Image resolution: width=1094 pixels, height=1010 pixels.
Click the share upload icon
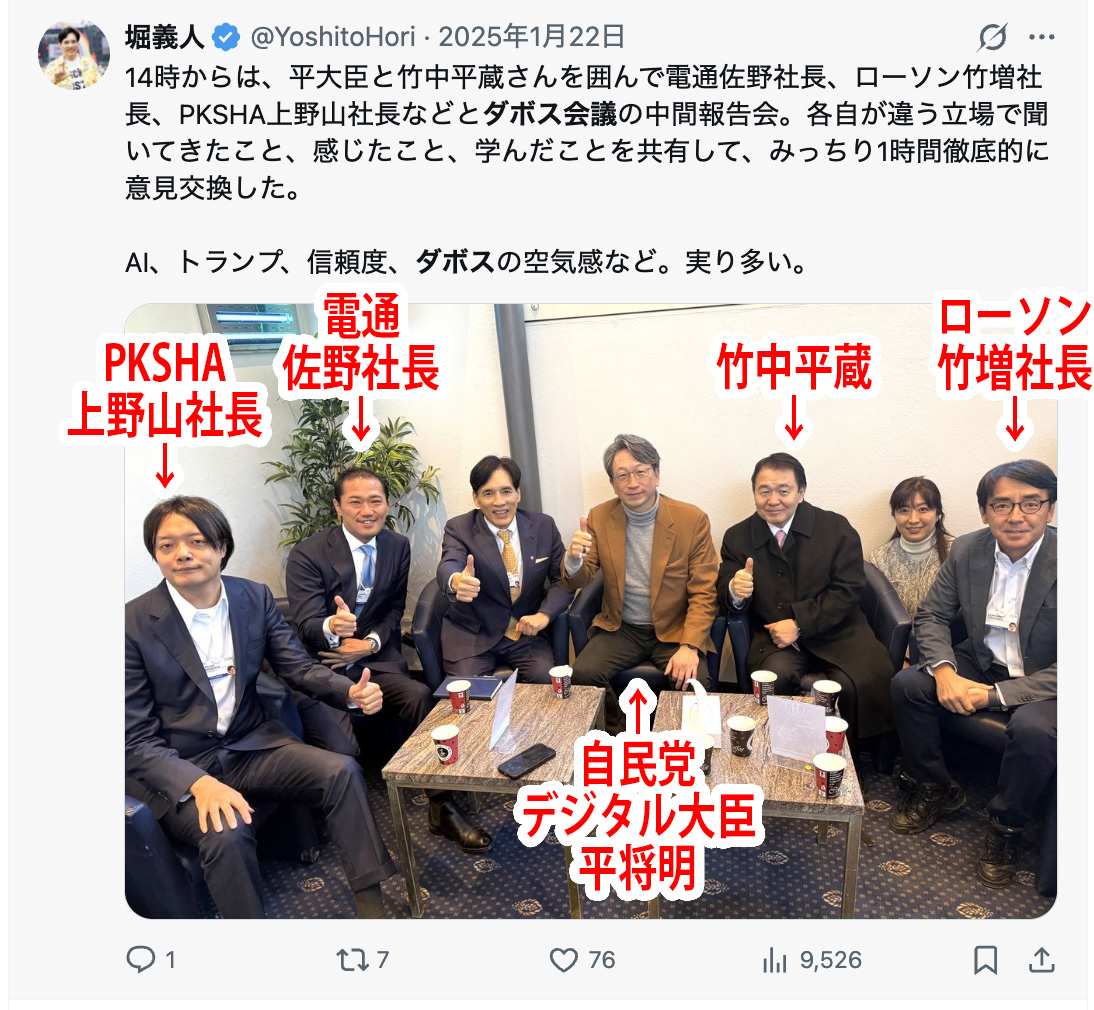click(1042, 960)
